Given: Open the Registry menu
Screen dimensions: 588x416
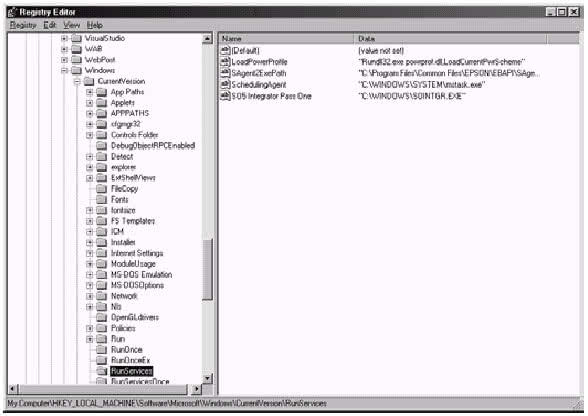Looking at the screenshot, I should (23, 25).
